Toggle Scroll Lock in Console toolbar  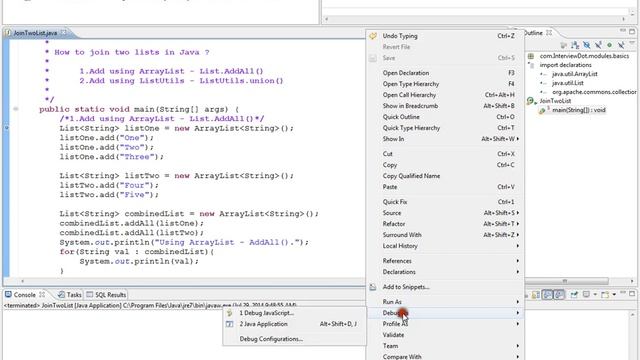(535, 294)
